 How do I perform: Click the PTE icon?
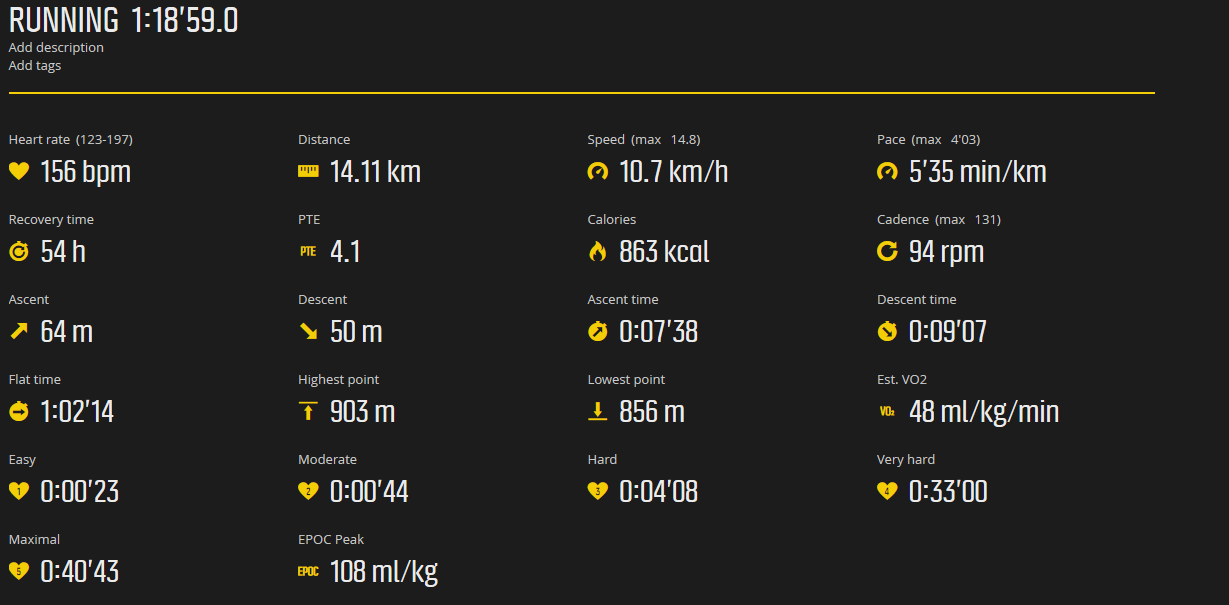(308, 251)
